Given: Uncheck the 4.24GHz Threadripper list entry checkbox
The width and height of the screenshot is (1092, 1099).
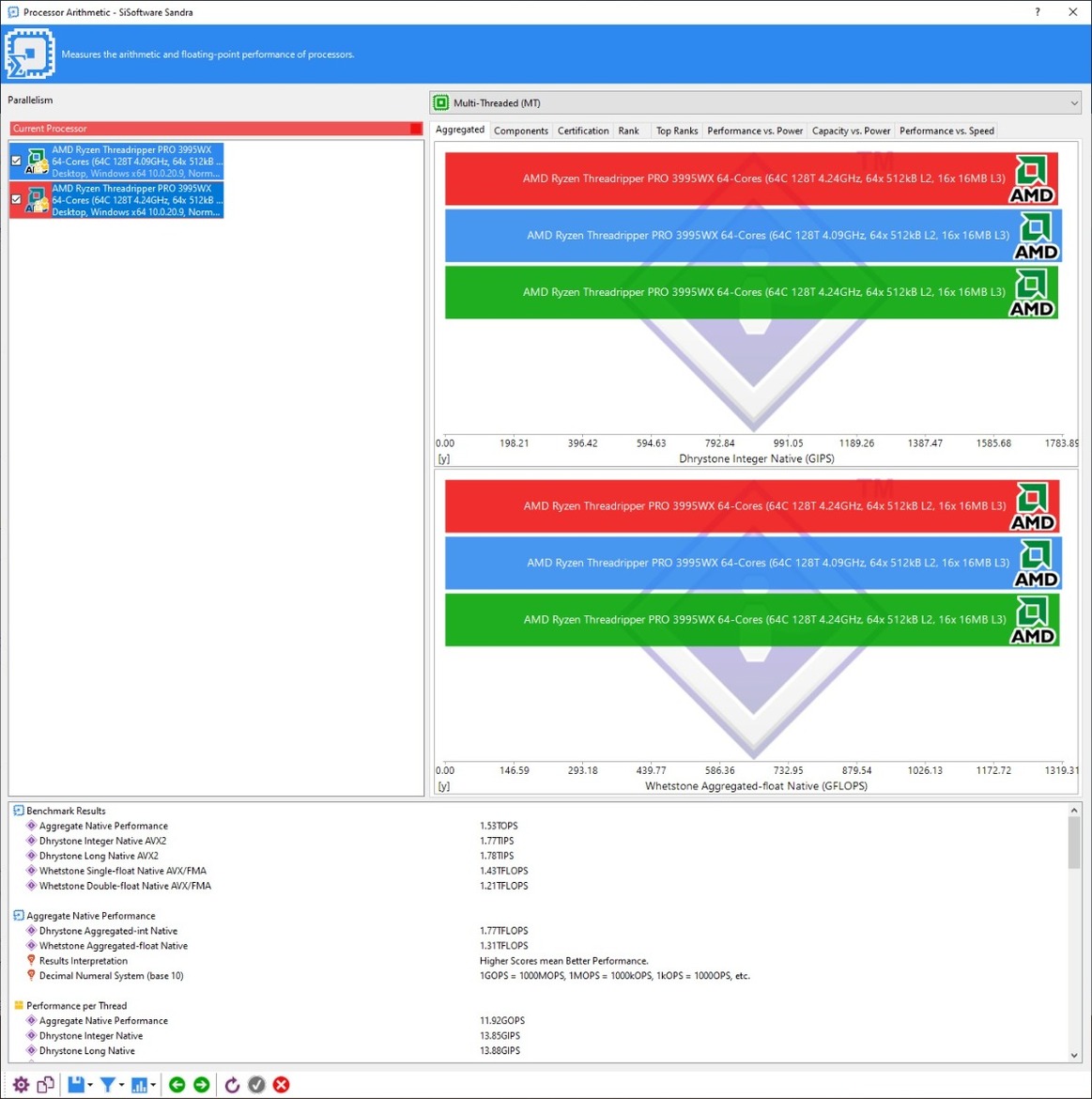Looking at the screenshot, I should tap(16, 199).
